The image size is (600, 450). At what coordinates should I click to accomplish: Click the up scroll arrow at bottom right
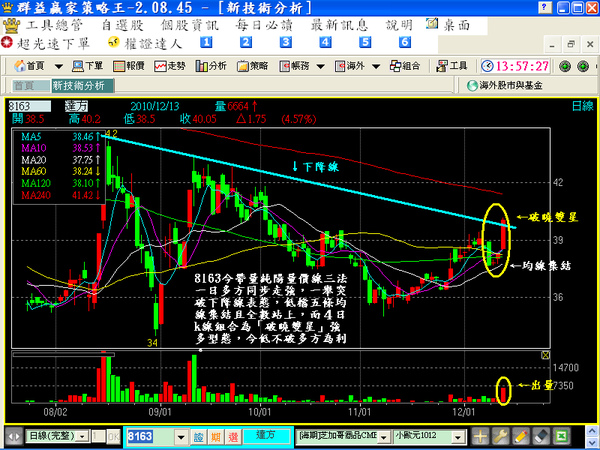coord(591,431)
